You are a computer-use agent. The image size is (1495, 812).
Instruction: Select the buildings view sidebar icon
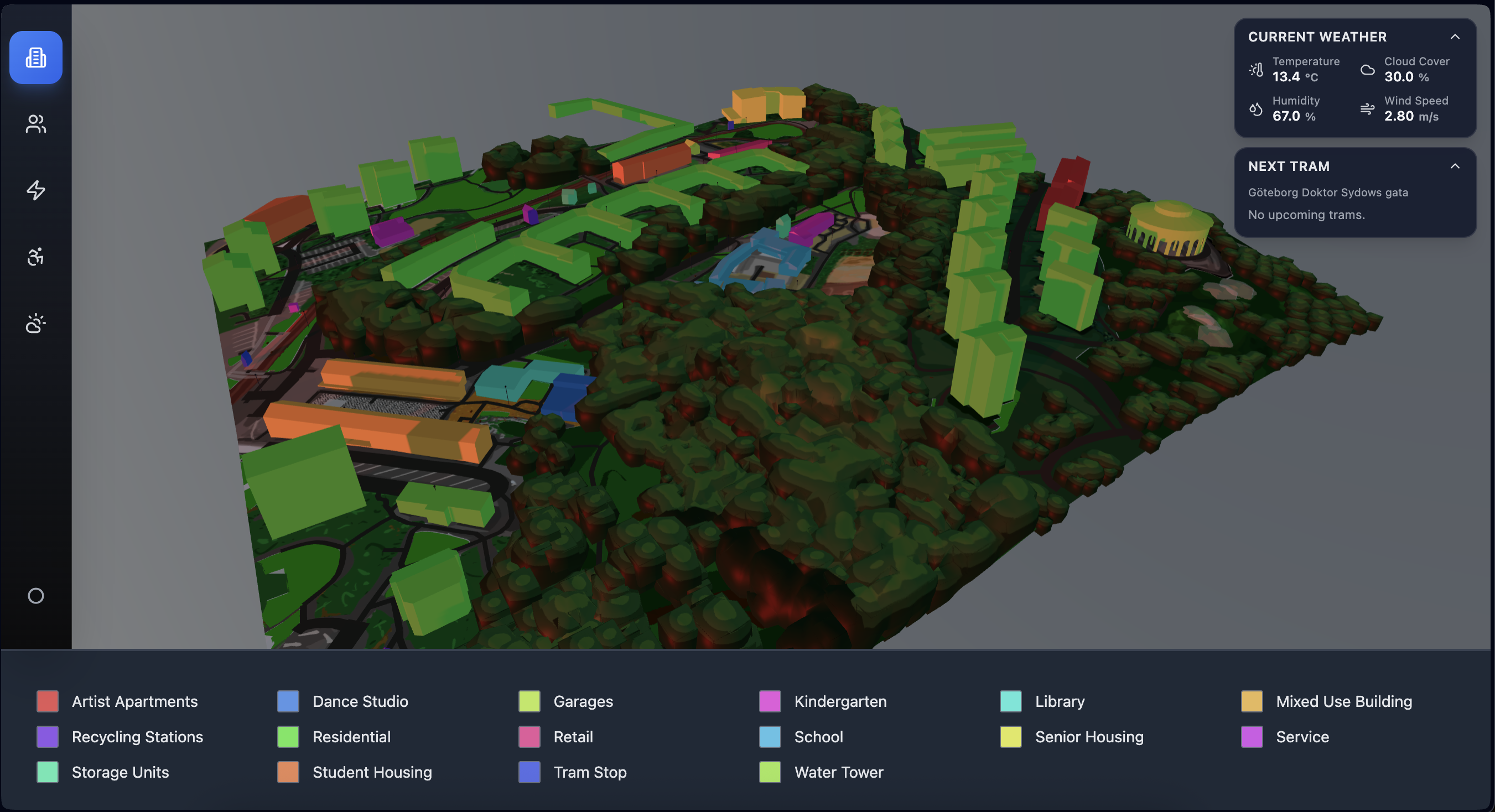click(36, 58)
